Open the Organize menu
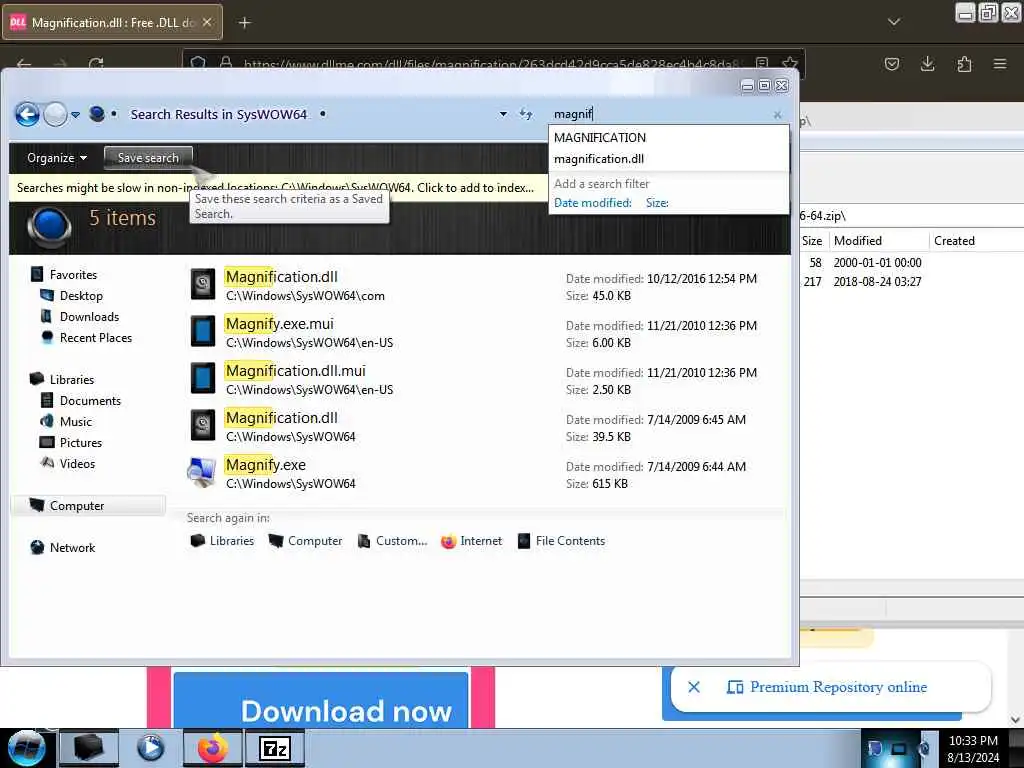Image resolution: width=1024 pixels, height=768 pixels. coord(57,158)
